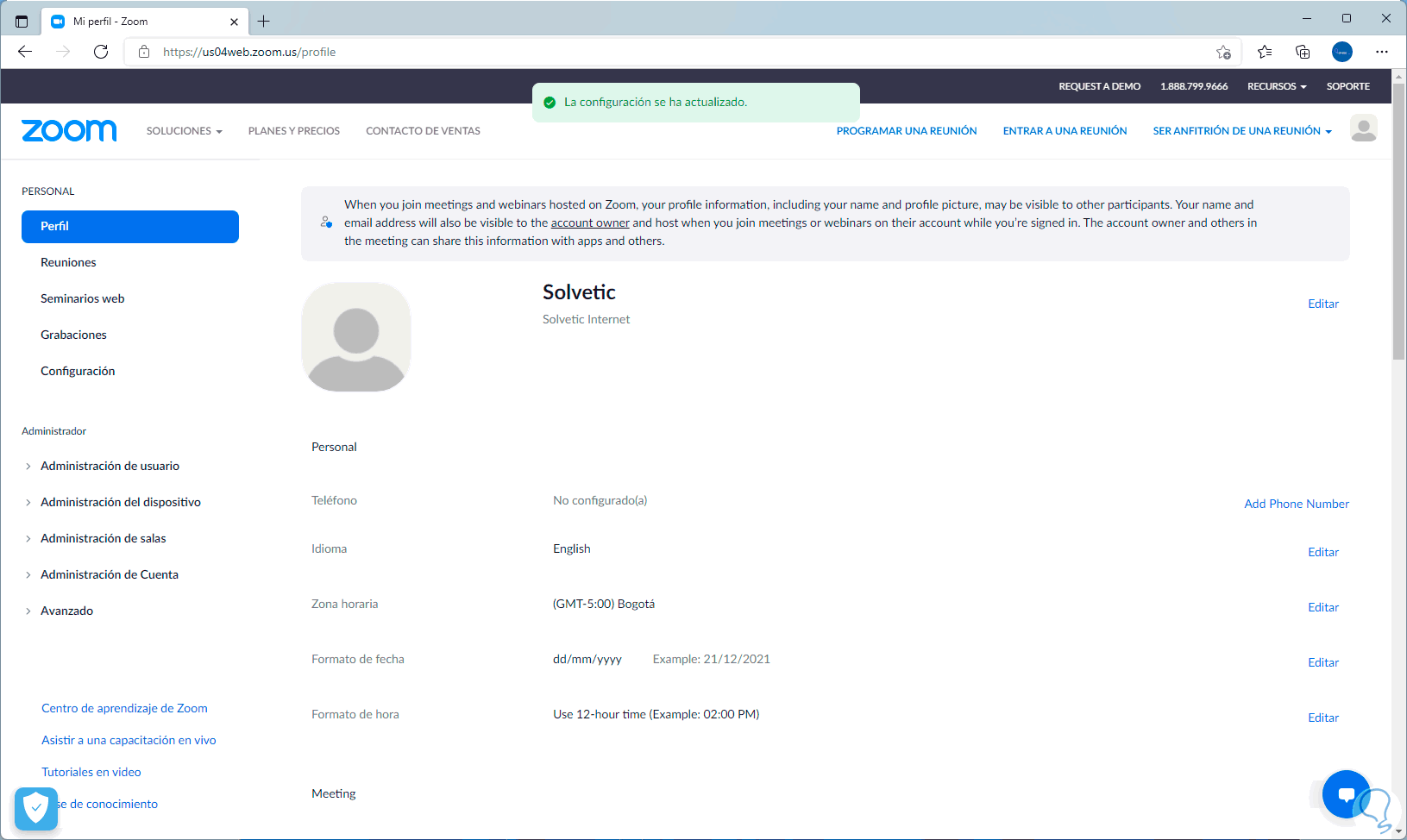Select Perfil in the sidebar

click(x=130, y=227)
